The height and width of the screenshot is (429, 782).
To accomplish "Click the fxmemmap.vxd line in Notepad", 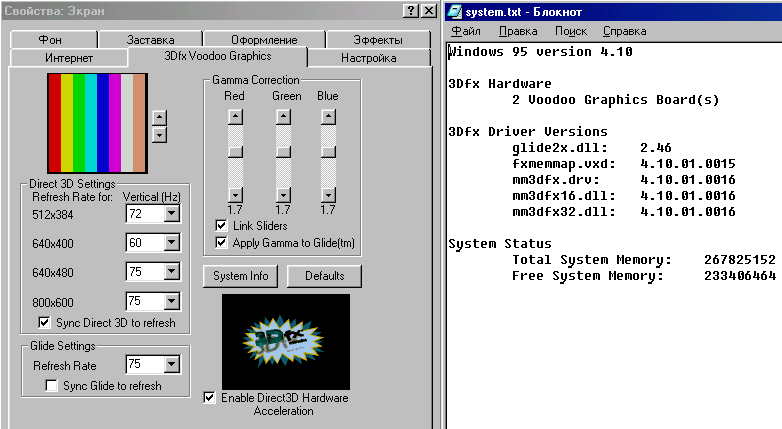I will pos(623,164).
